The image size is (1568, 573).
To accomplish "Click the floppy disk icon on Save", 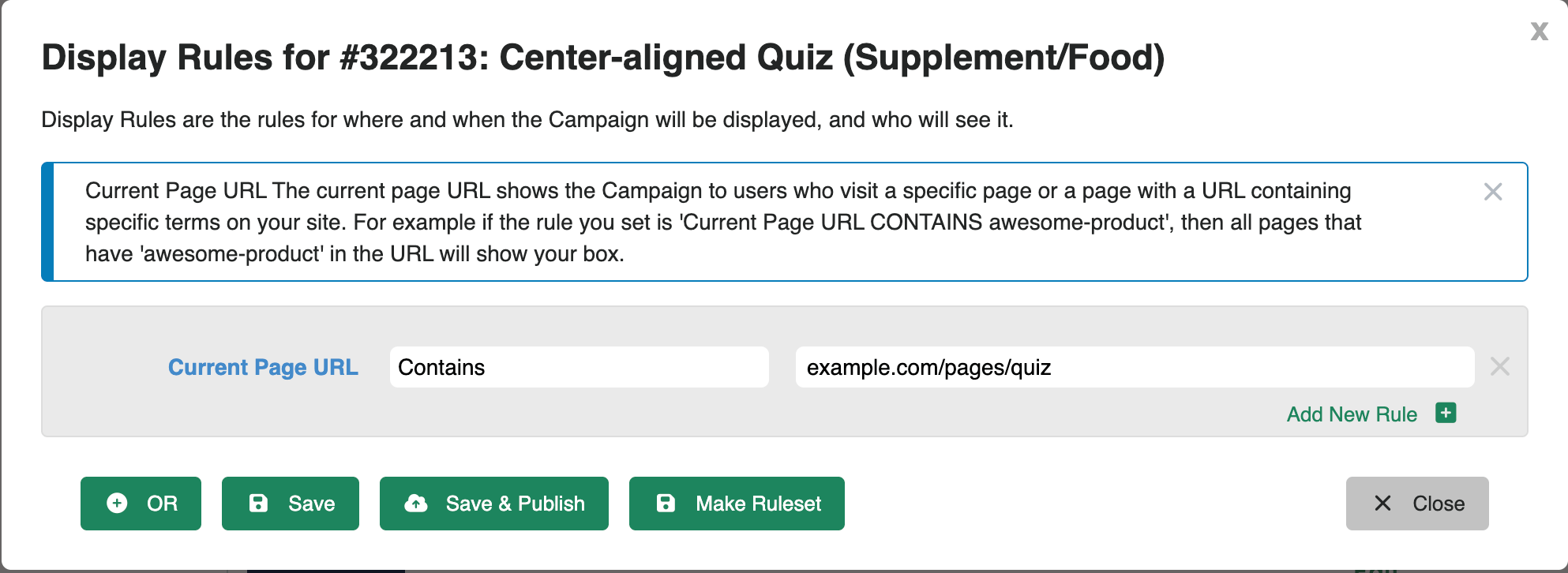I will (259, 503).
